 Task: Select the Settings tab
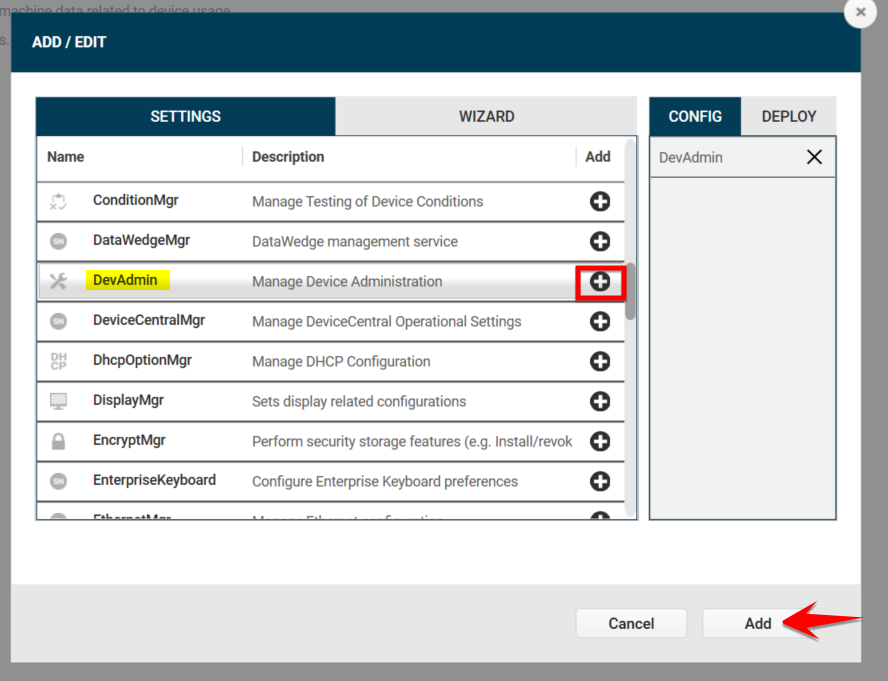[x=185, y=116]
